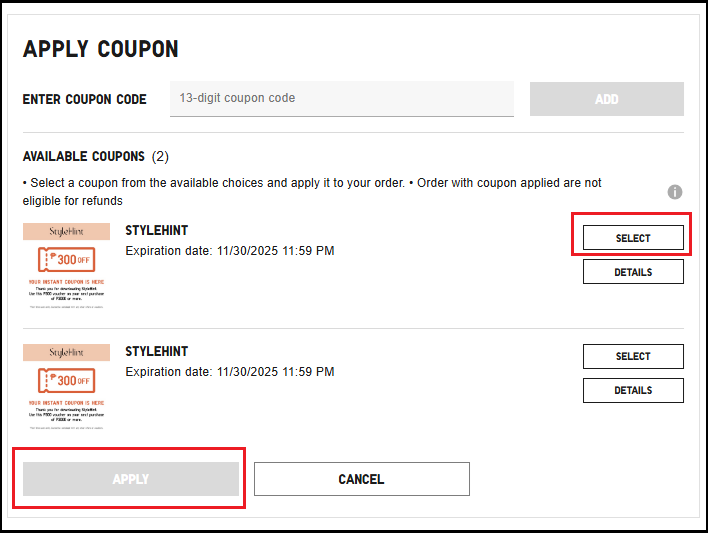708x533 pixels.
Task: Click the second coupon's expiration date text
Action: click(x=230, y=372)
